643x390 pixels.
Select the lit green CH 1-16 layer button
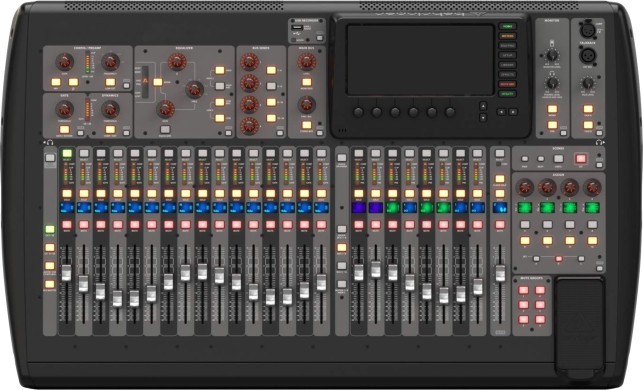click(x=50, y=229)
